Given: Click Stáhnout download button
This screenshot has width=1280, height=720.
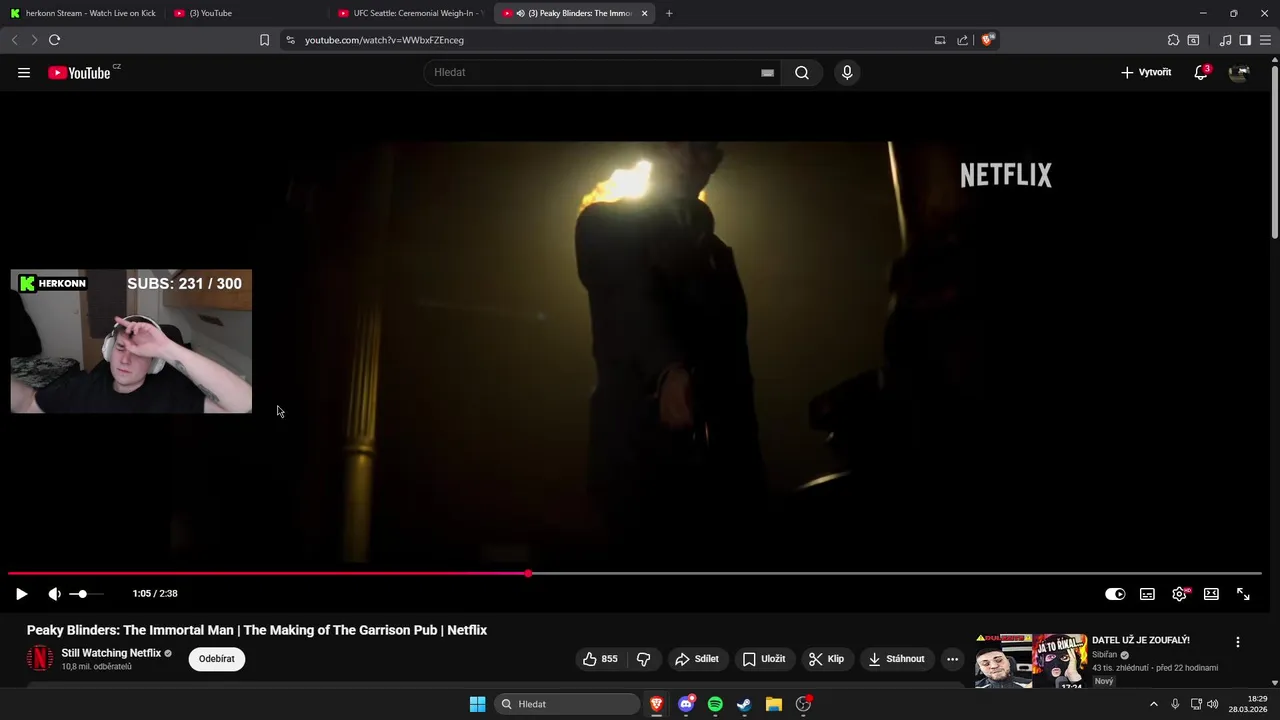Looking at the screenshot, I should 896,659.
